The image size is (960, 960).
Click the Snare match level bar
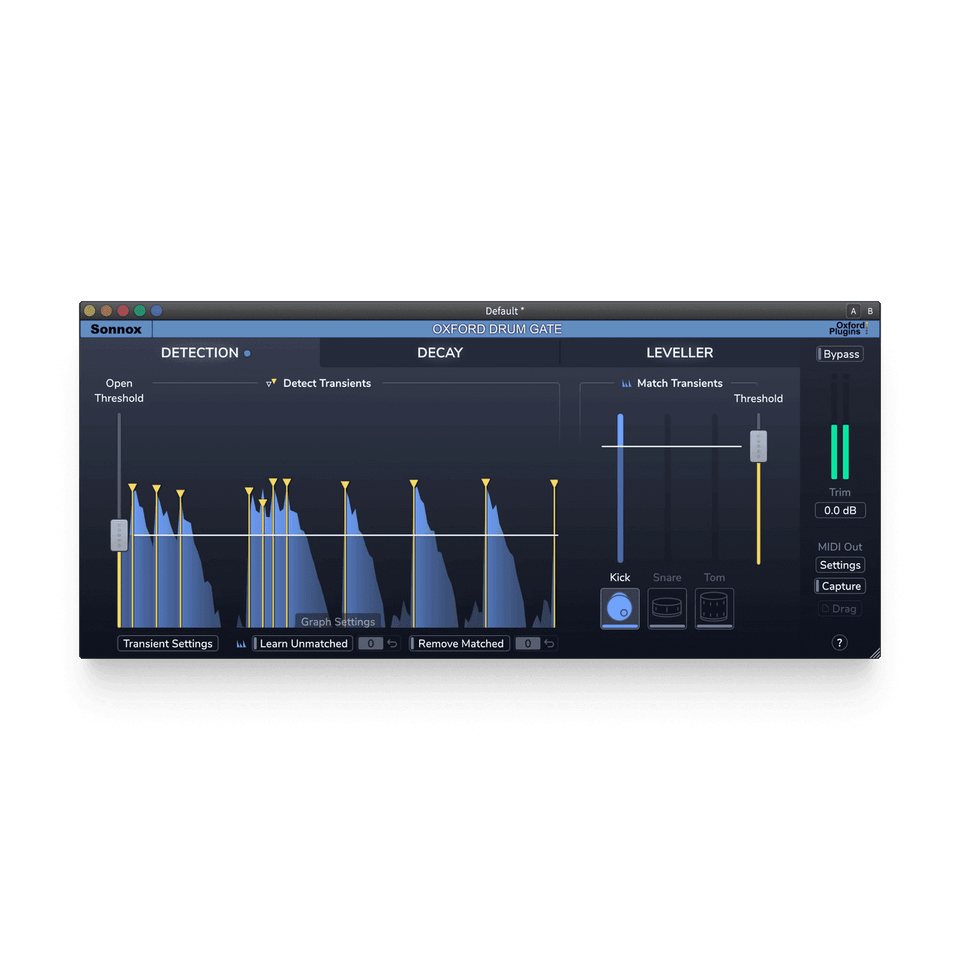click(x=667, y=488)
